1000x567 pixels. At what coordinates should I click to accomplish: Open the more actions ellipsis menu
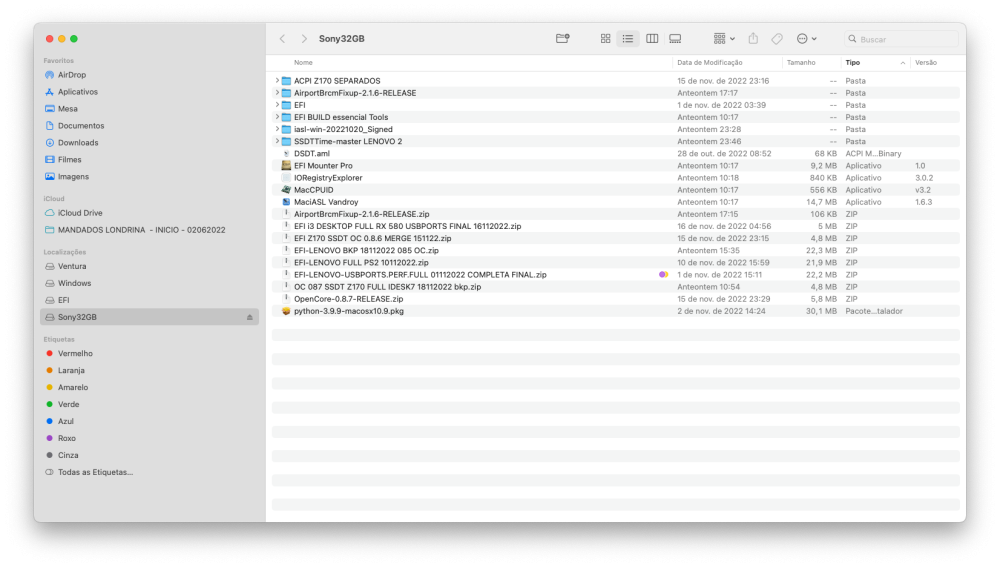[x=806, y=39]
